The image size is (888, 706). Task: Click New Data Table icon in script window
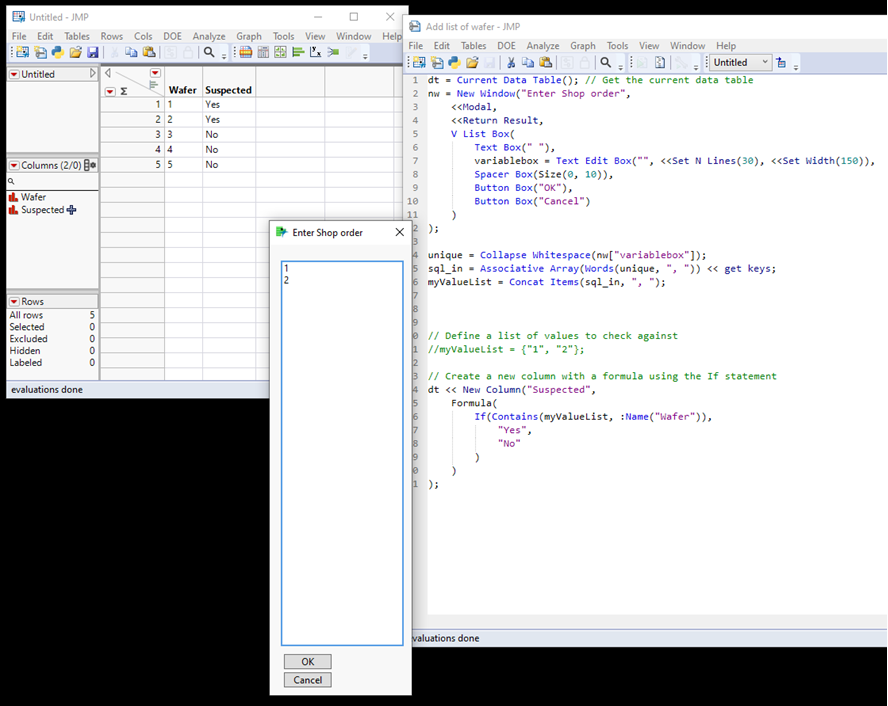coord(419,62)
